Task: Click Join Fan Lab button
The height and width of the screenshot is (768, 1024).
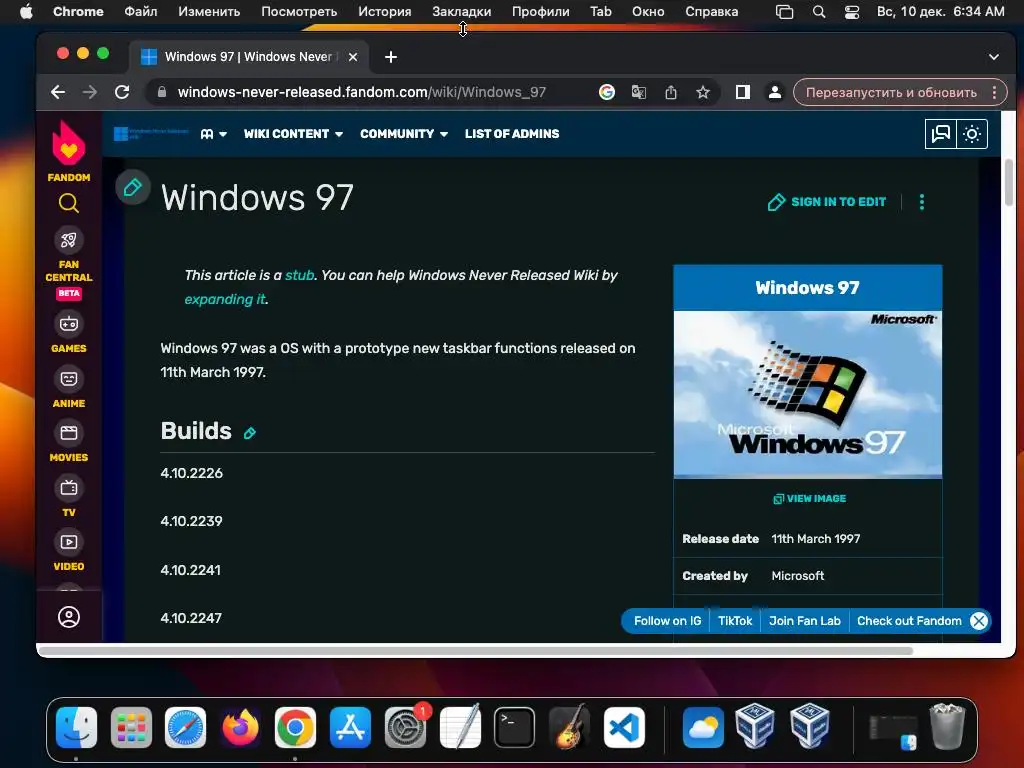Action: (805, 621)
